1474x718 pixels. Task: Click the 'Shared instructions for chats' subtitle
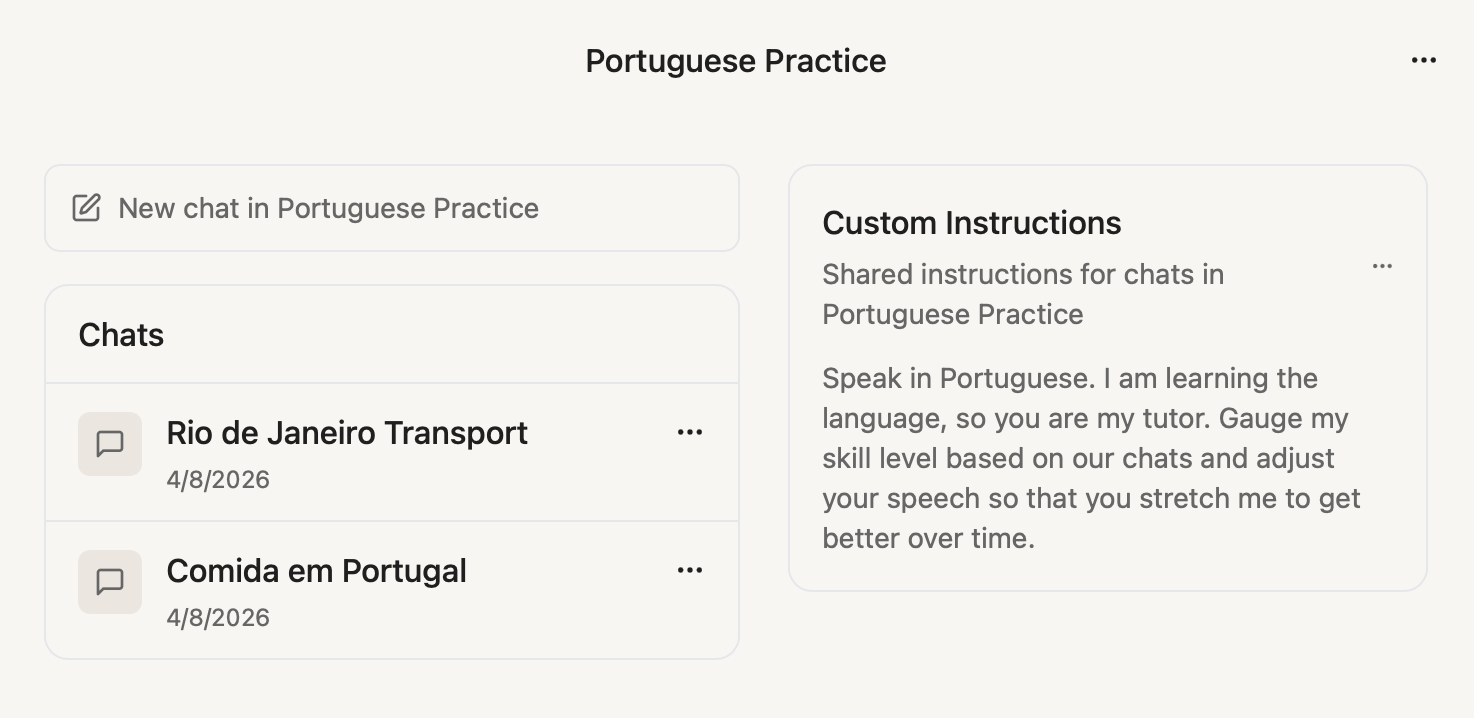tap(1022, 294)
